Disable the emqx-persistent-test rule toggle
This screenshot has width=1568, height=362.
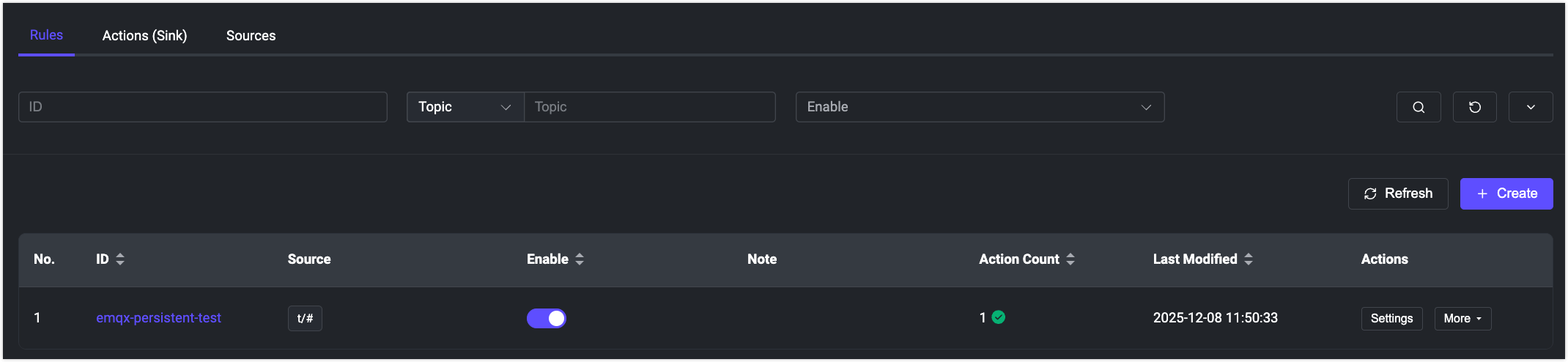click(547, 318)
